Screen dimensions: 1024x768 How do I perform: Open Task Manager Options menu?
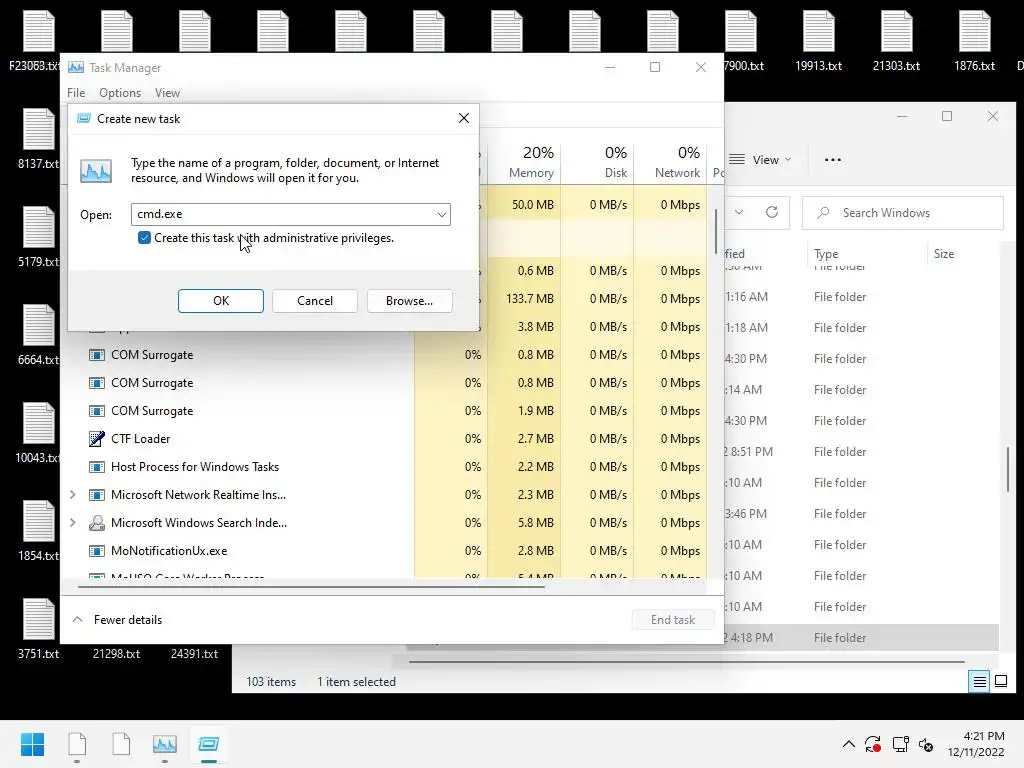click(120, 93)
